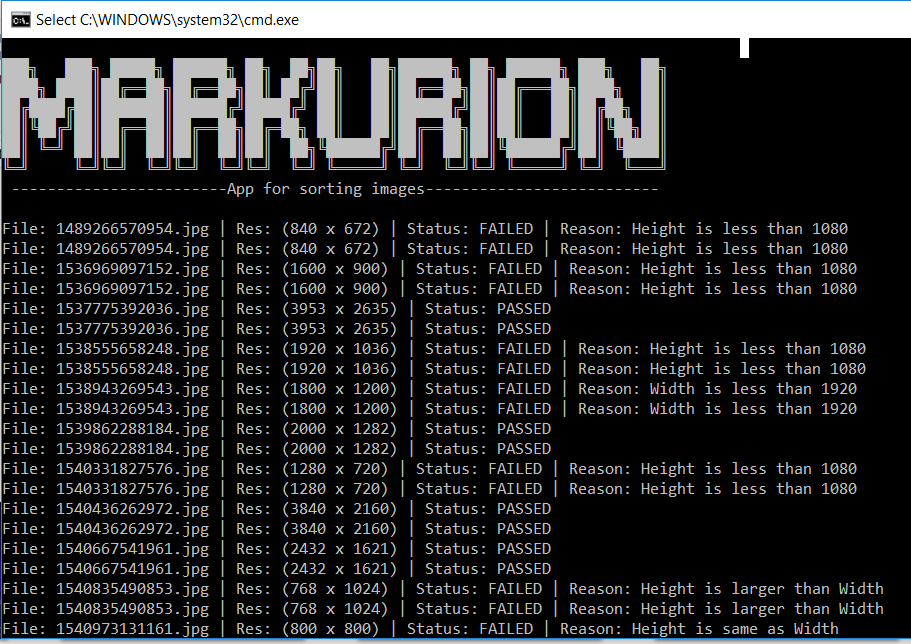Click first PASSED status for 1537775392036.jpg

click(x=524, y=309)
